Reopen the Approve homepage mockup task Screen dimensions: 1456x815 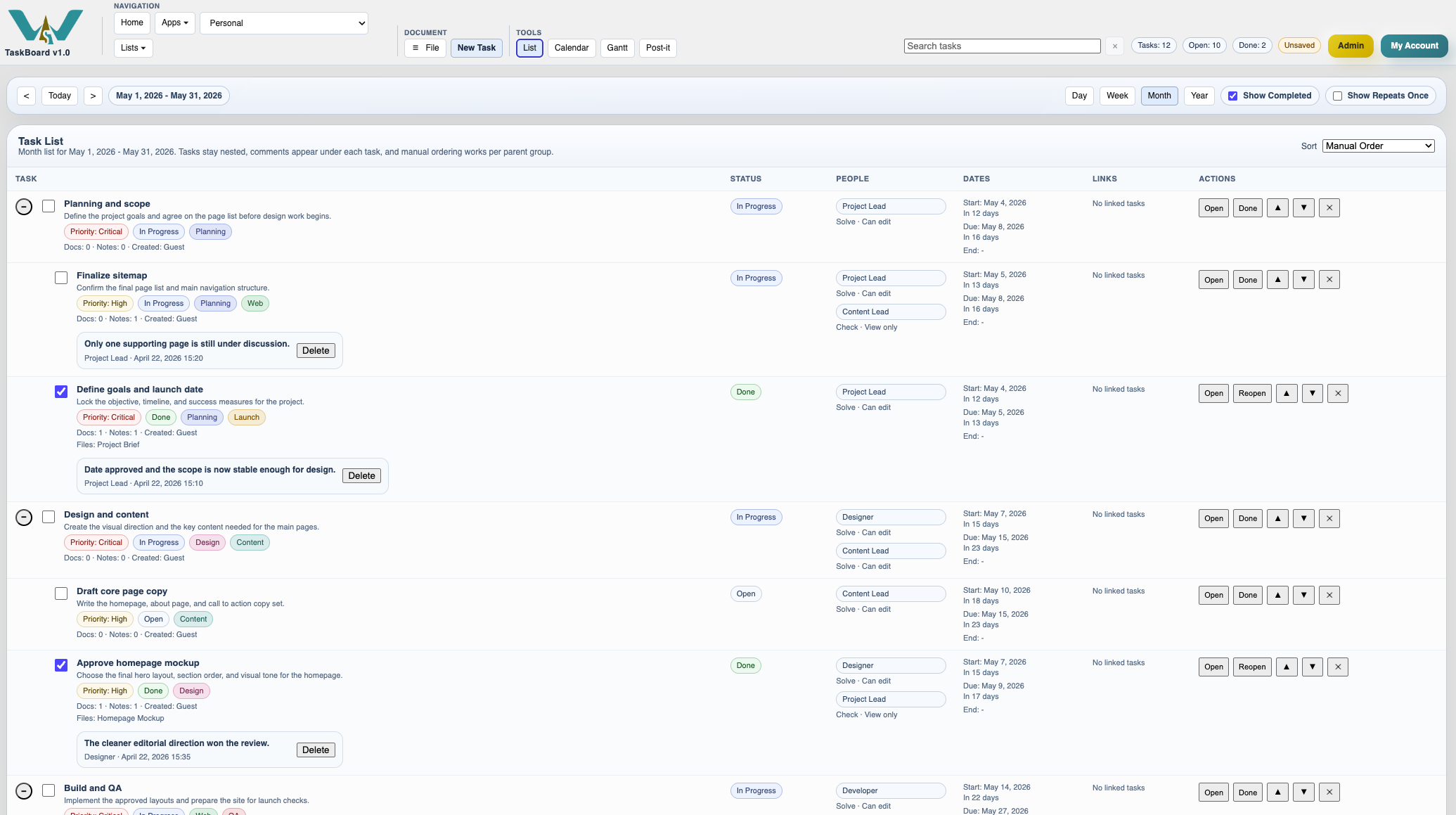coord(1252,667)
